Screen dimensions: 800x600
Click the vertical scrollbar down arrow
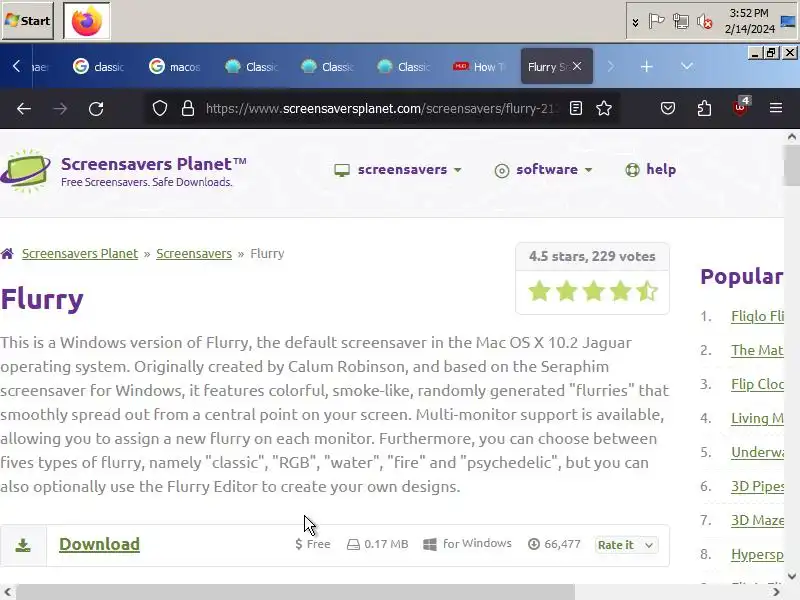coord(792,576)
